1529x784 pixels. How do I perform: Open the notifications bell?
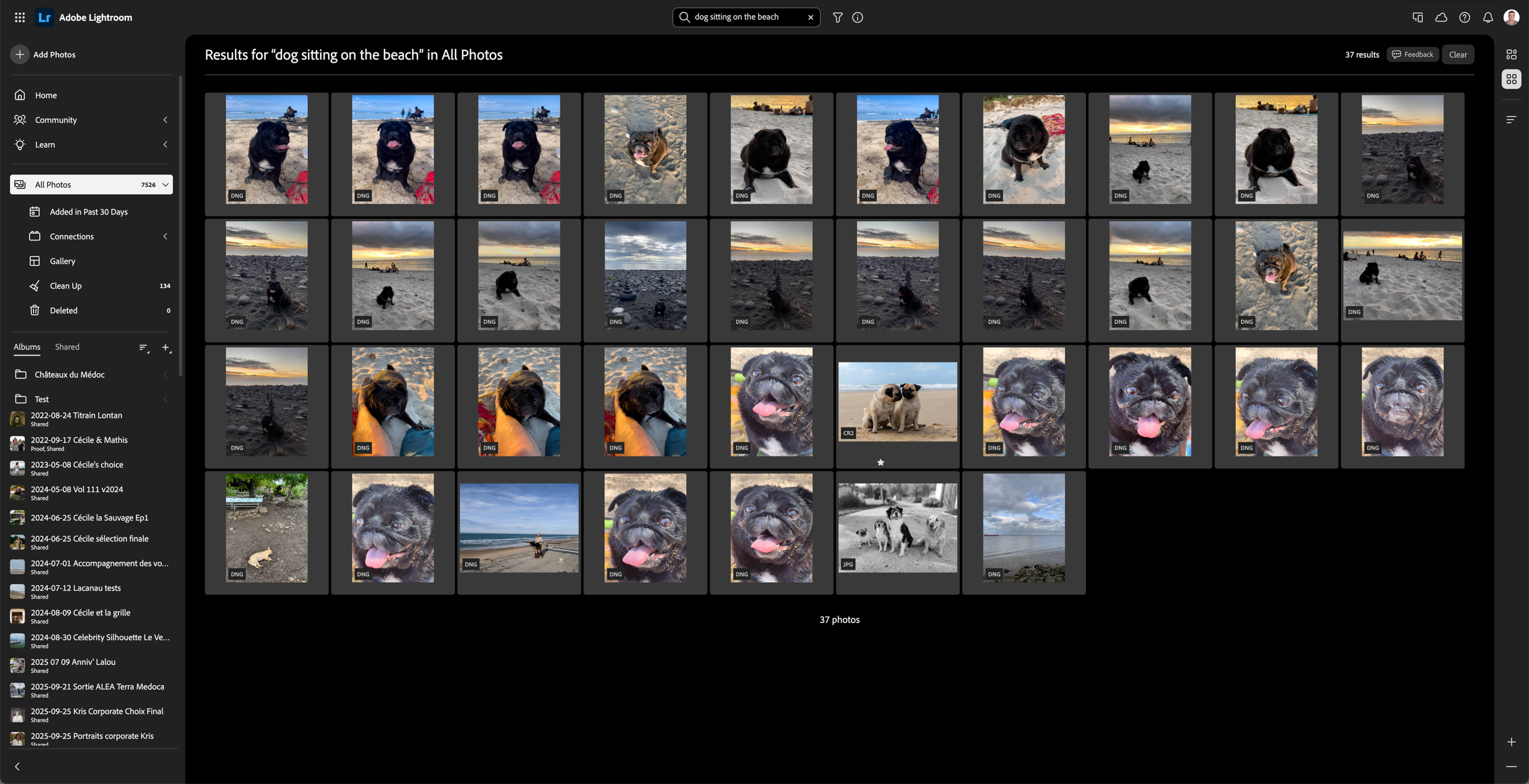(x=1488, y=17)
